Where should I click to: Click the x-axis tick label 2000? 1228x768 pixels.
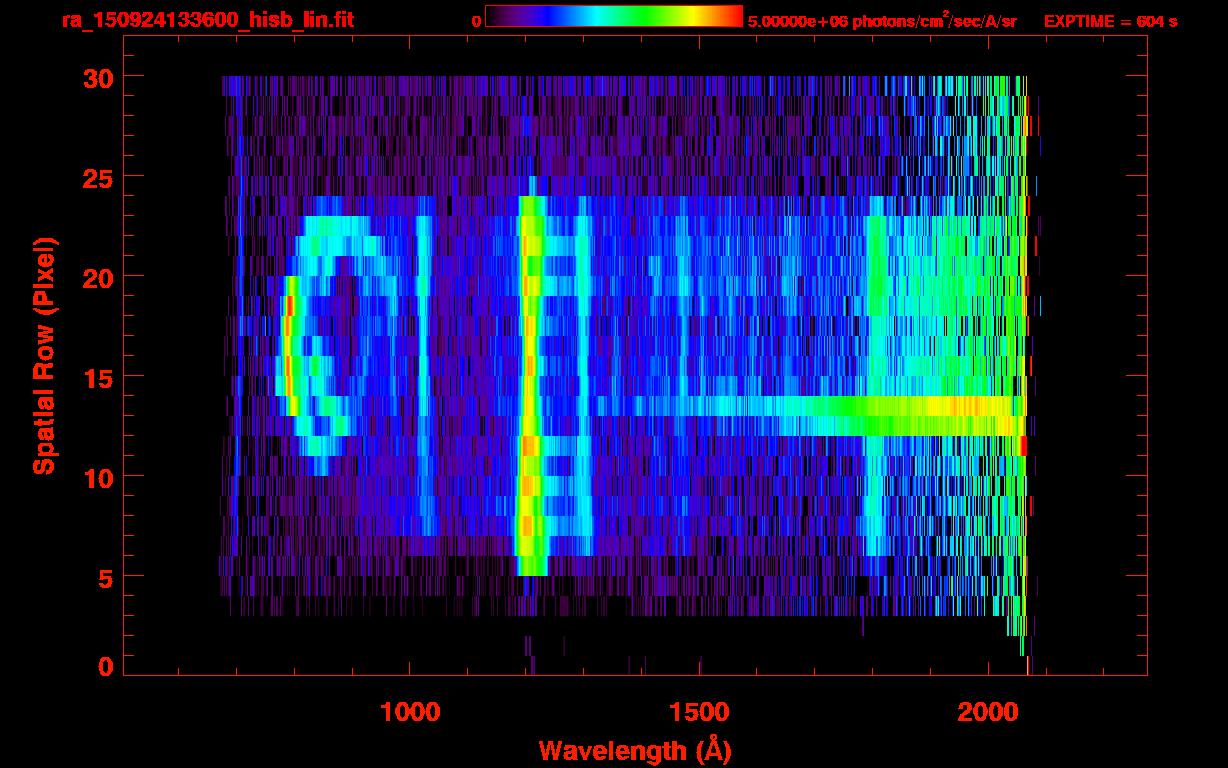click(x=986, y=712)
